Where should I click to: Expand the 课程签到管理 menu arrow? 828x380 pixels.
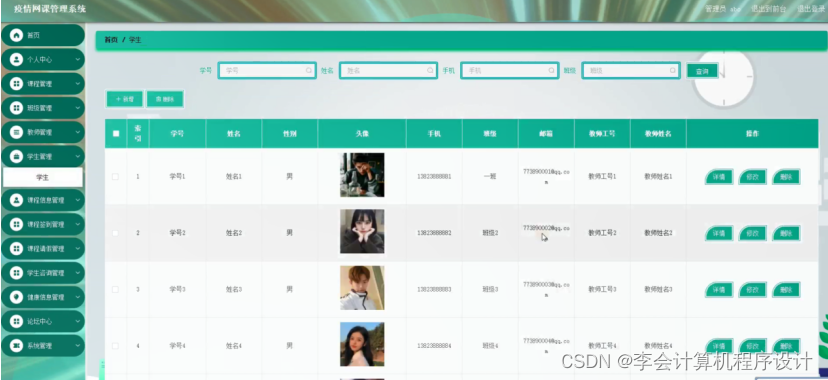tap(78, 224)
